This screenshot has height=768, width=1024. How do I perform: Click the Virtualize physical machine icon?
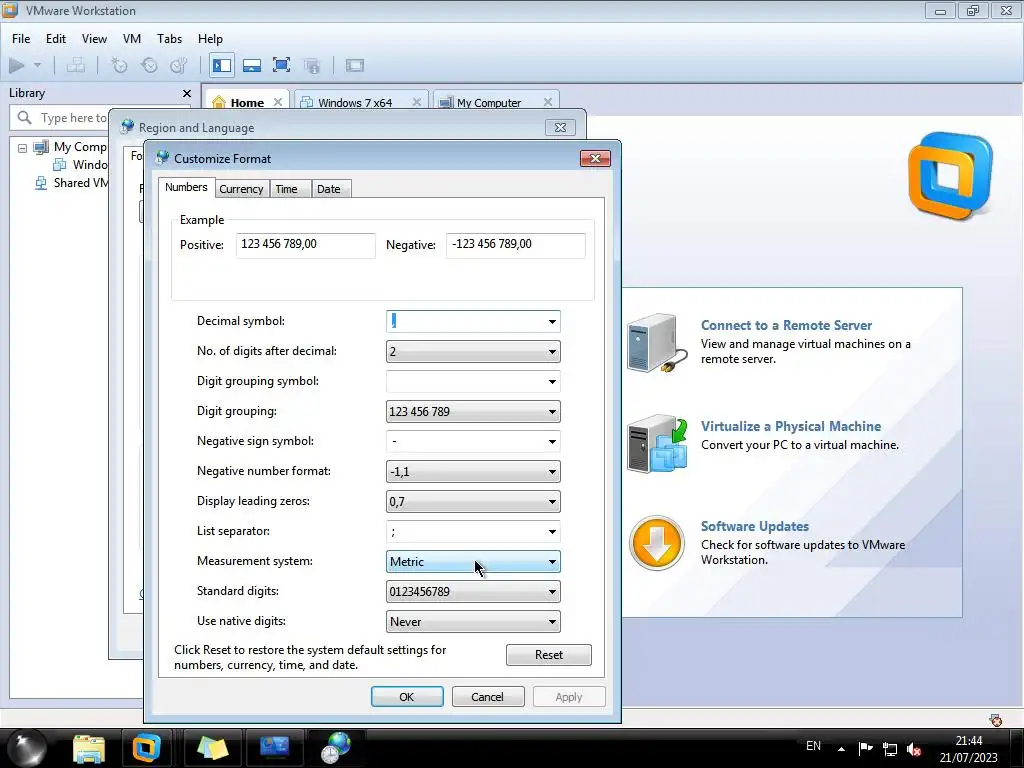coord(656,444)
